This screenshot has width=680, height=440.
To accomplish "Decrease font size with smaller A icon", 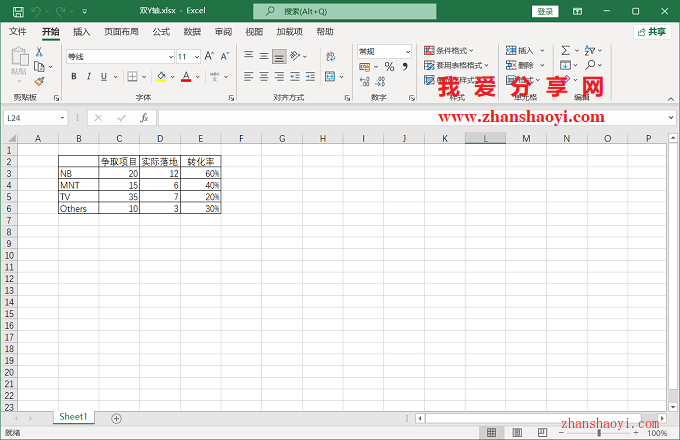I will click(x=225, y=56).
